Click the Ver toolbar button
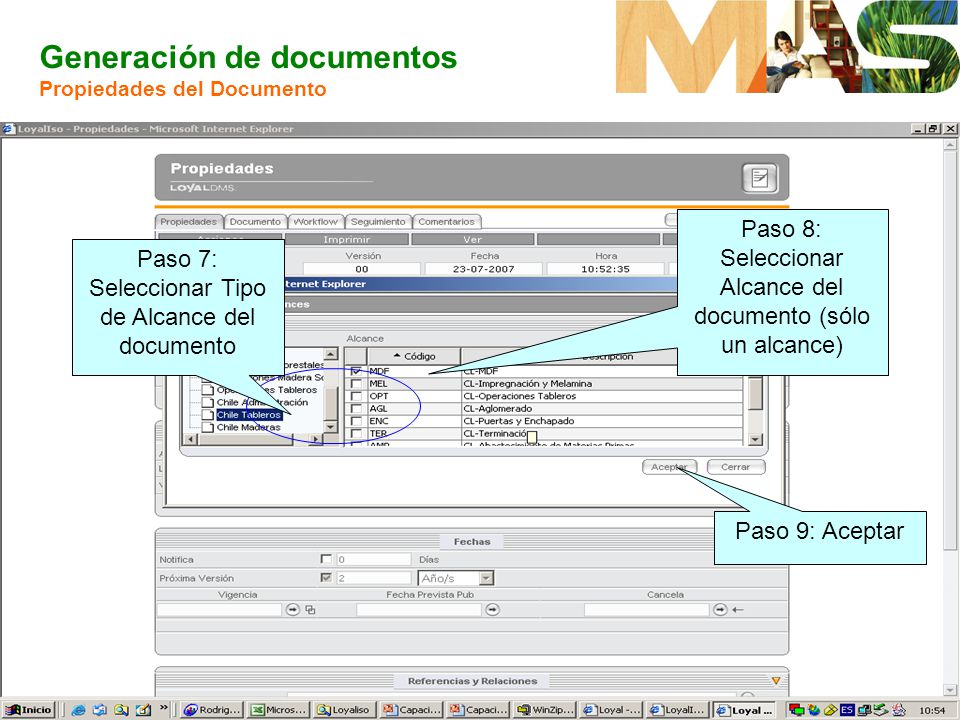 pyautogui.click(x=473, y=239)
